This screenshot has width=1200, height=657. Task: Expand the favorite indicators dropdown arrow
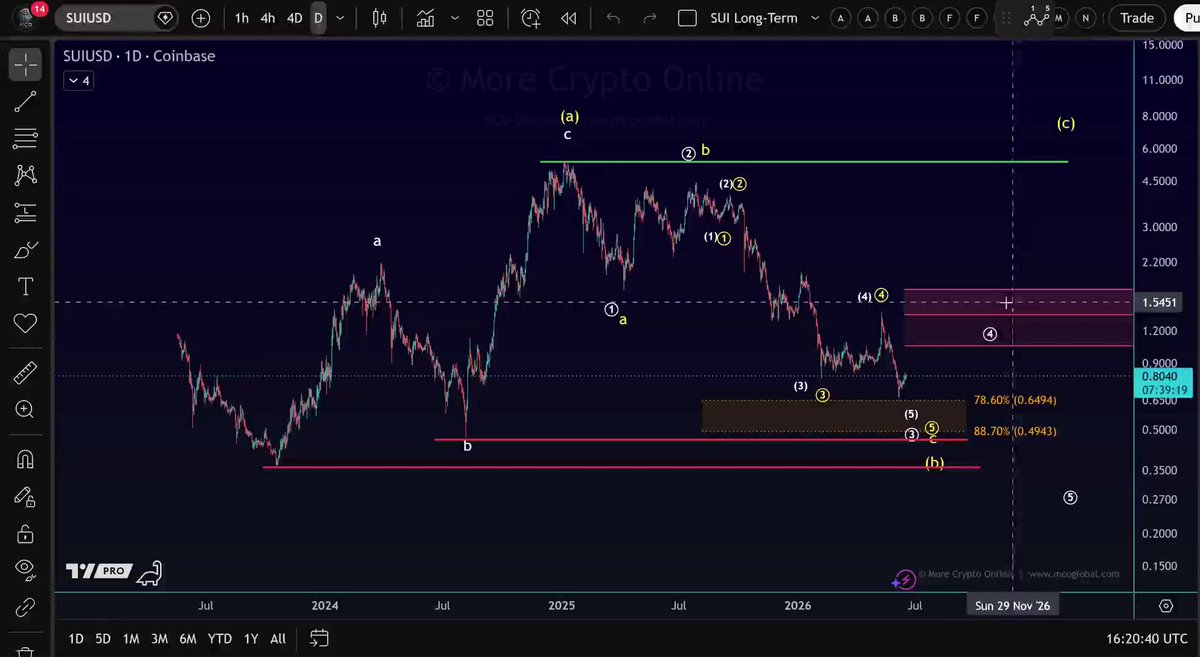[455, 18]
